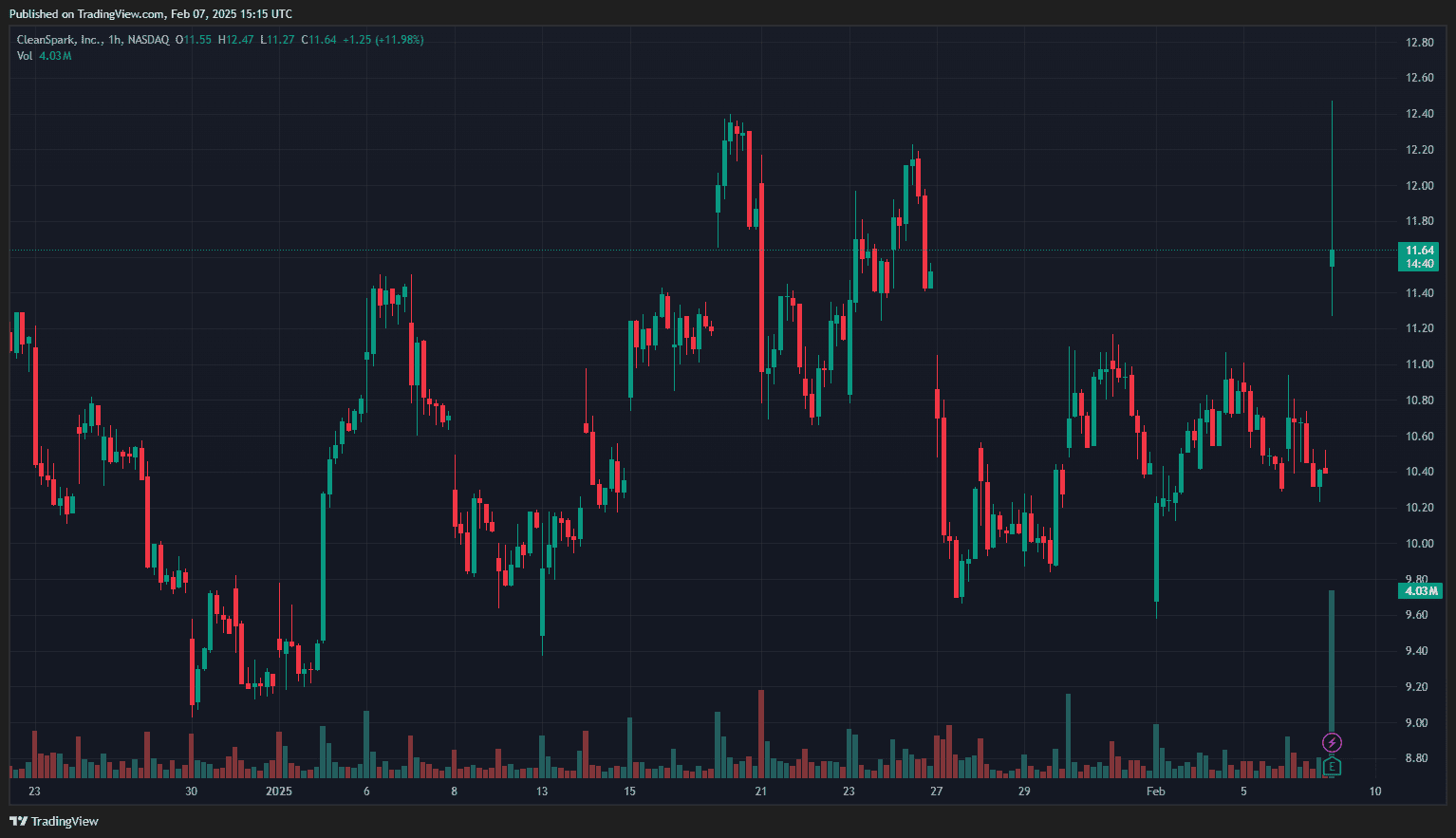Click the 10 date label on time axis

tap(1375, 791)
